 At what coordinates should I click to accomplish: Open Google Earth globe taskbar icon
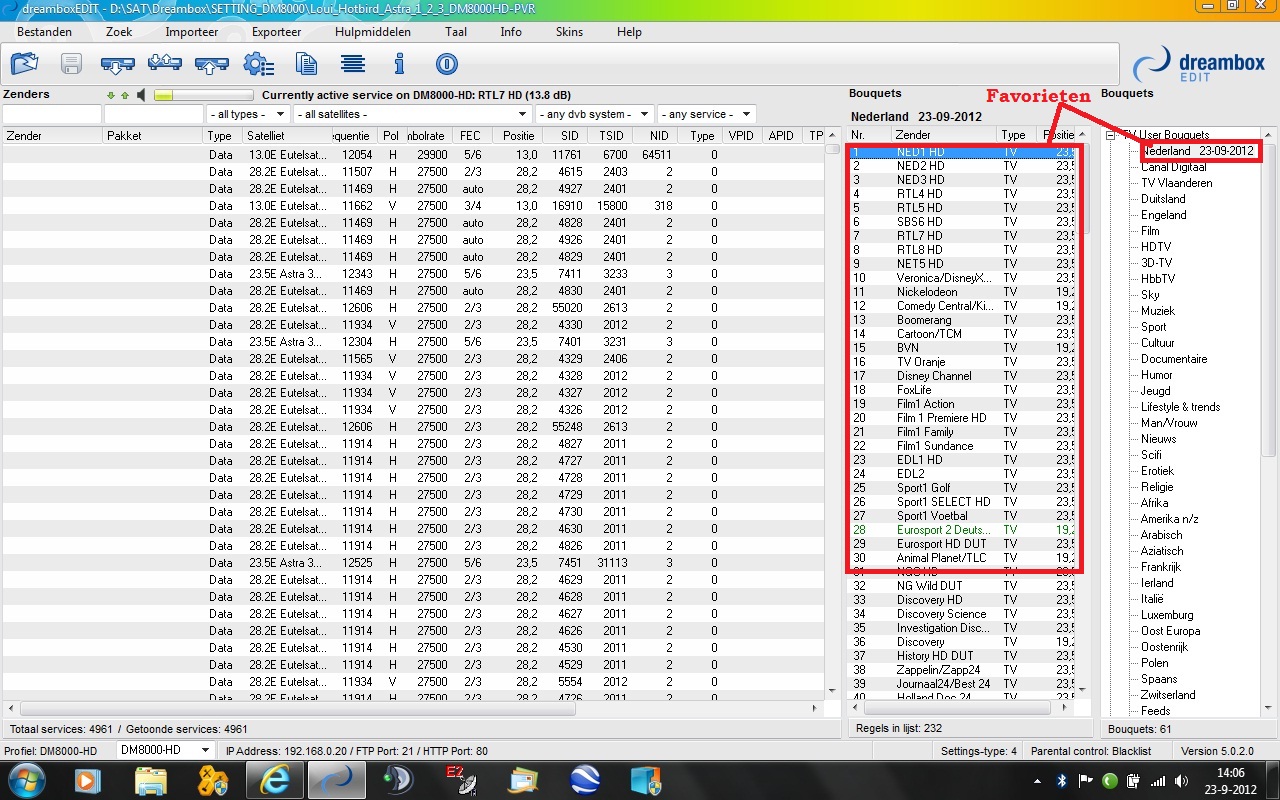(x=585, y=779)
